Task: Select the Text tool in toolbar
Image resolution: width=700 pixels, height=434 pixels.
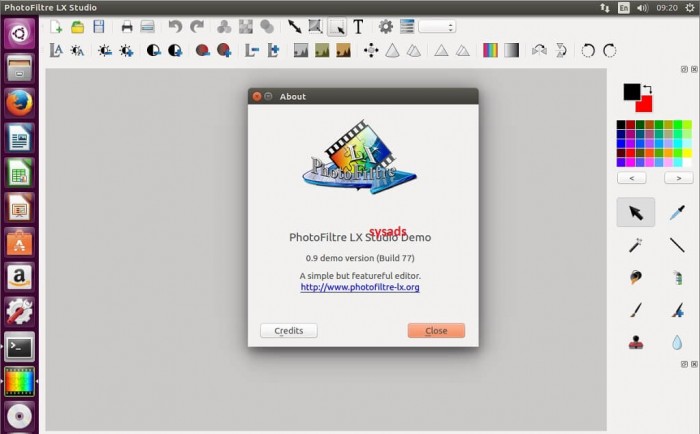Action: point(358,27)
